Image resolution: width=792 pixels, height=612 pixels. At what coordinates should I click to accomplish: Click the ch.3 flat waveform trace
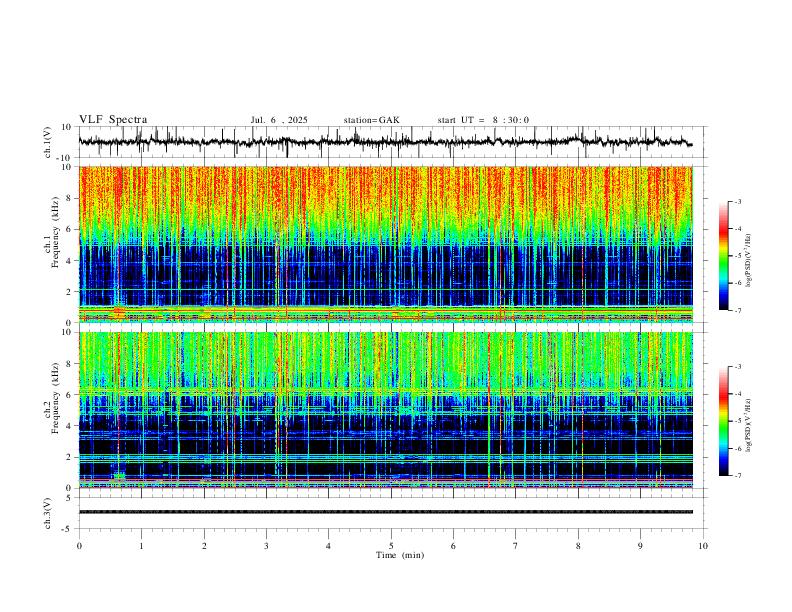pos(386,512)
